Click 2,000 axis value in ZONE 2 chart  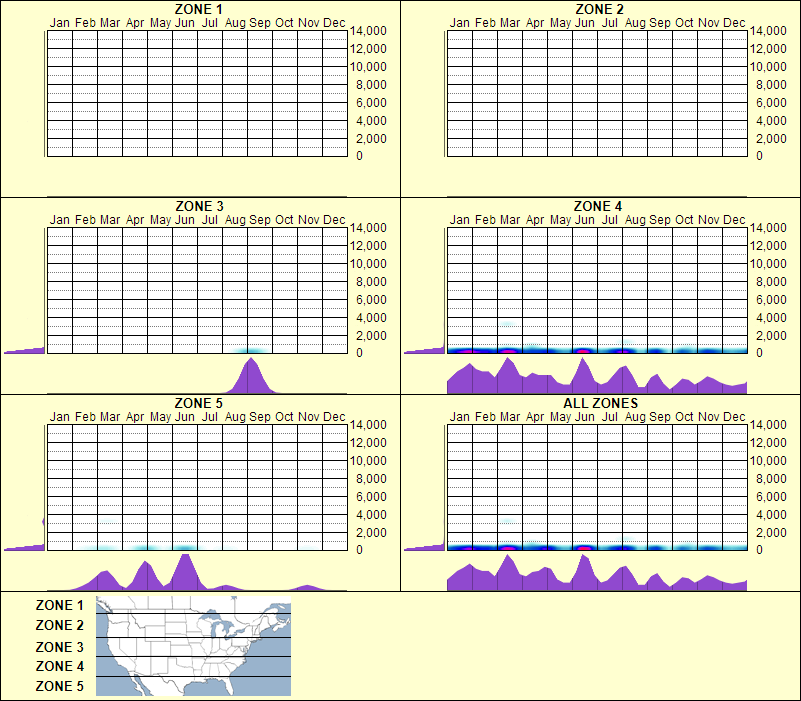click(x=771, y=138)
